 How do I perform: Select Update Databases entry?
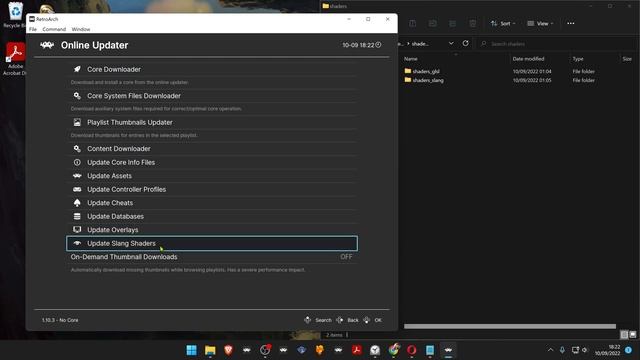(212, 216)
